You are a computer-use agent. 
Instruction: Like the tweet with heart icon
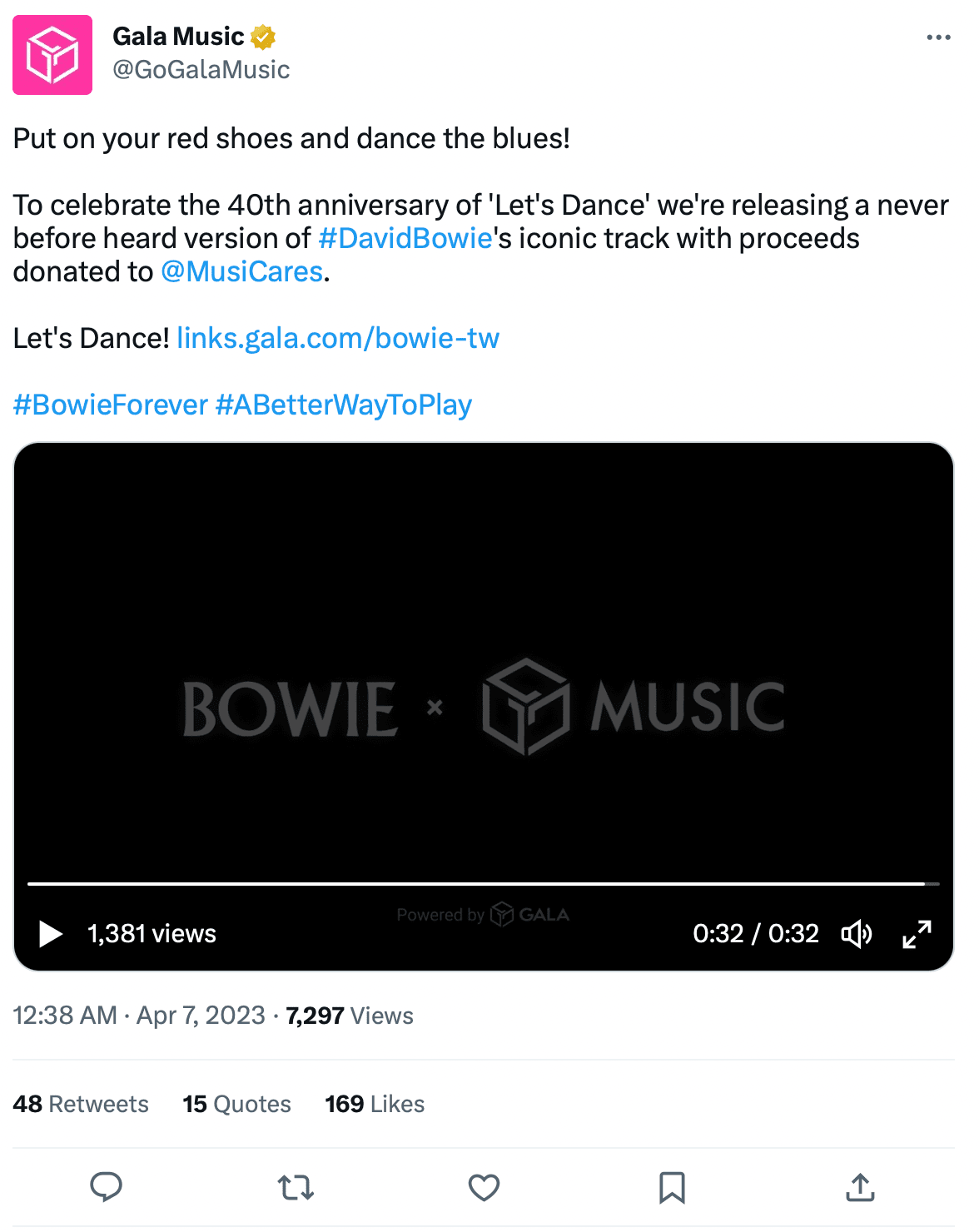tap(484, 1187)
